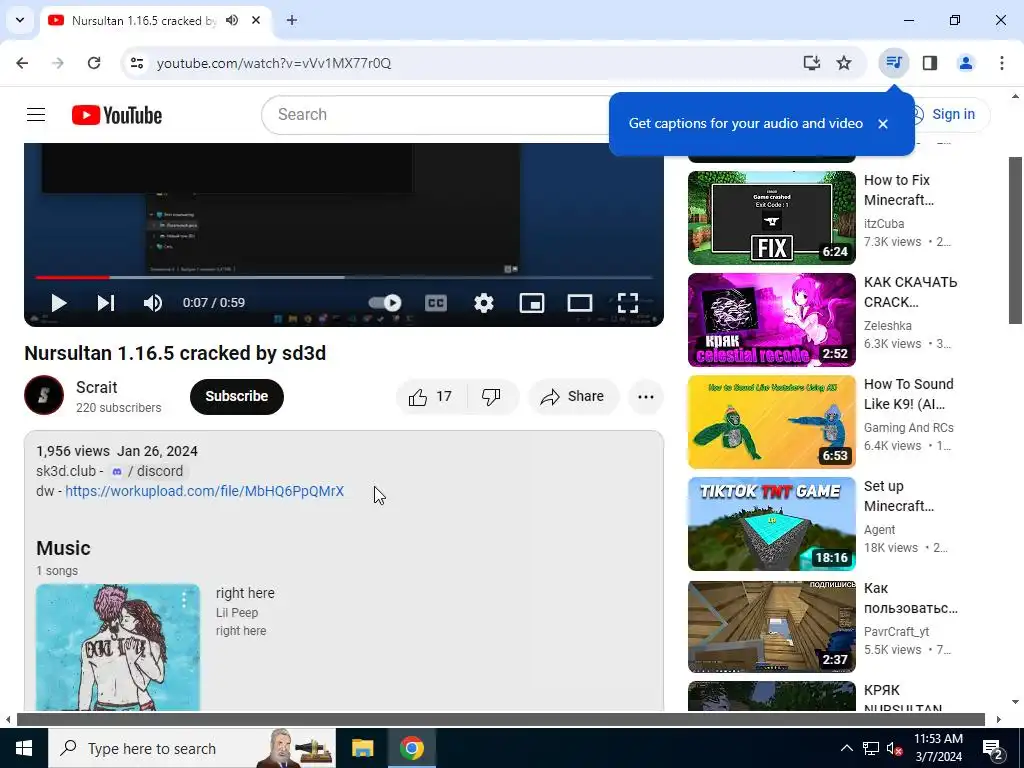The image size is (1024, 768).
Task: Enter full screen video
Action: (628, 303)
